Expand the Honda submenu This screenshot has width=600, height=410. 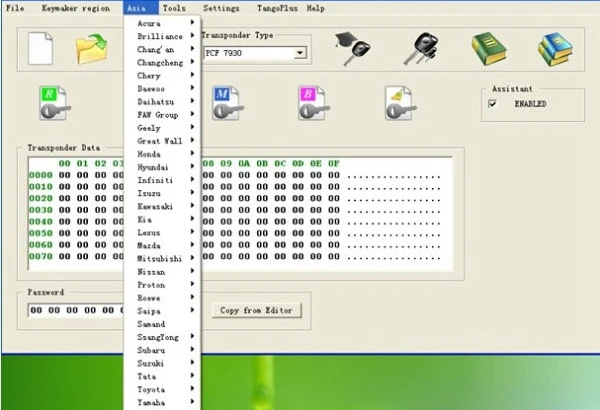coord(162,154)
